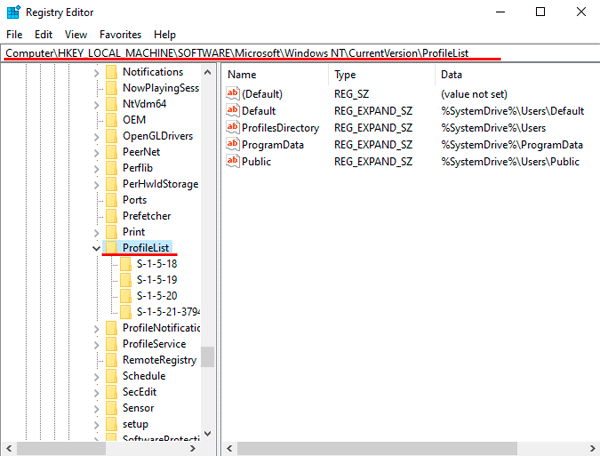Click the Default value string icon

point(233,111)
